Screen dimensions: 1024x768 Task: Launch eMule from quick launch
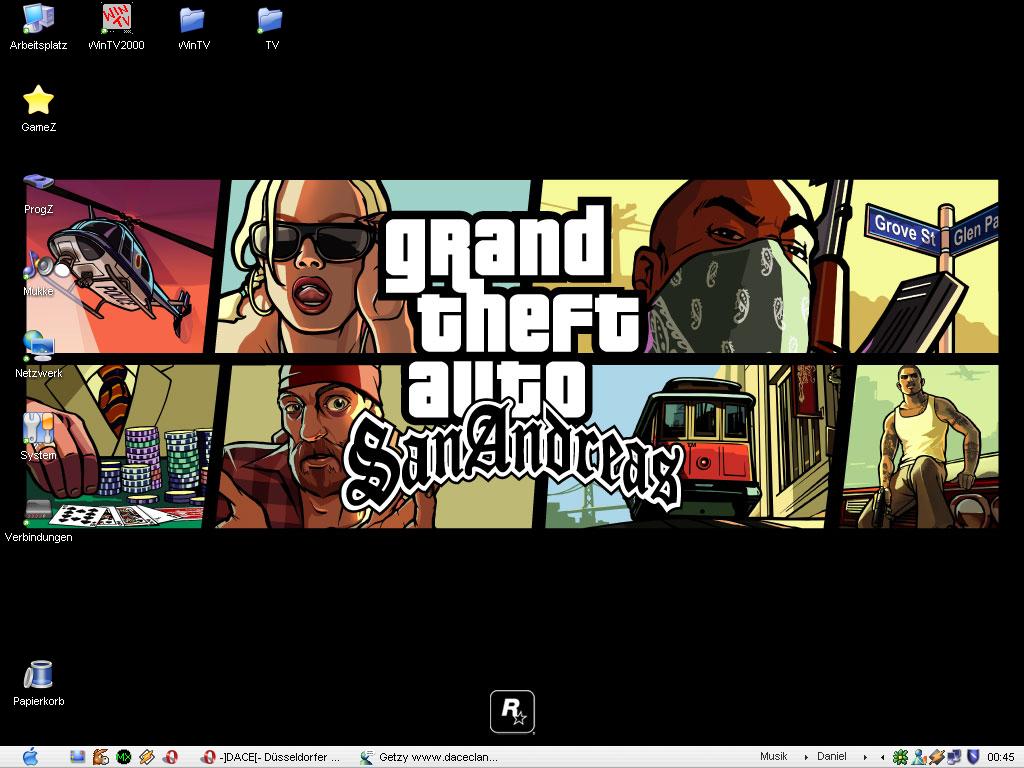click(x=101, y=757)
